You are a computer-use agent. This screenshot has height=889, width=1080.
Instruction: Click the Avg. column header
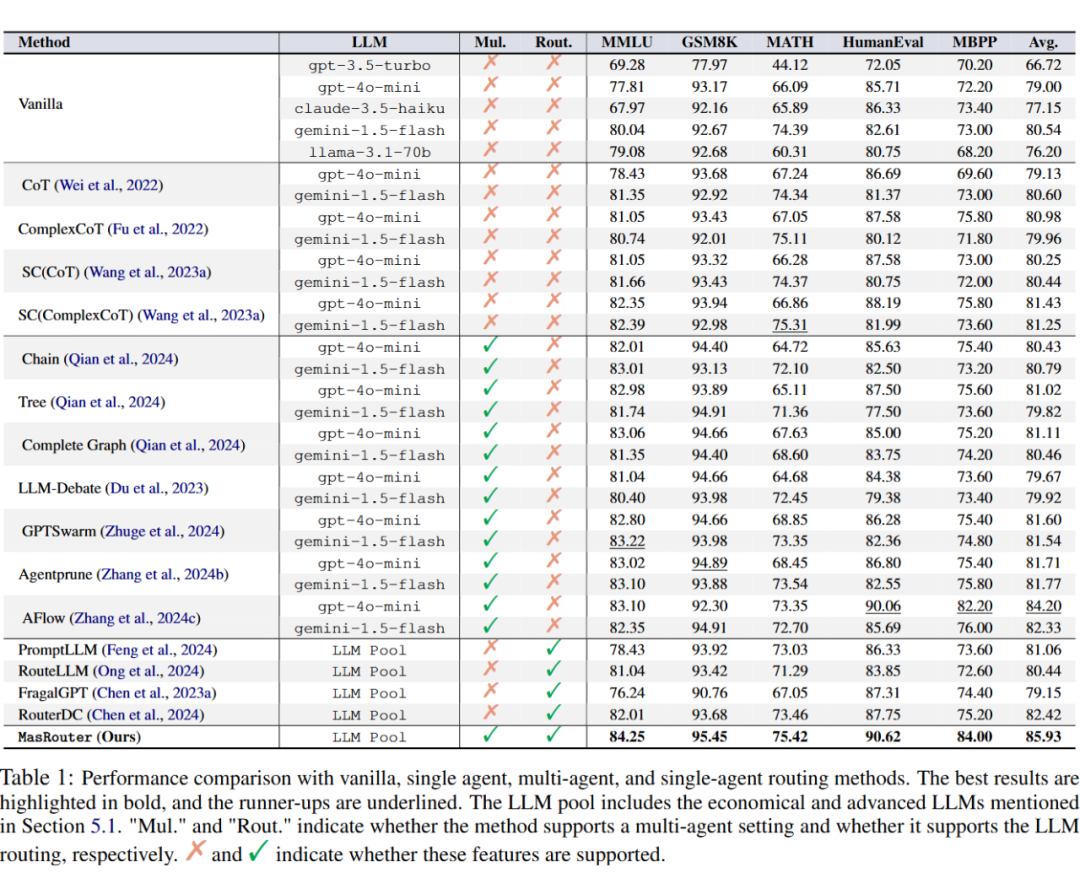pos(1043,42)
